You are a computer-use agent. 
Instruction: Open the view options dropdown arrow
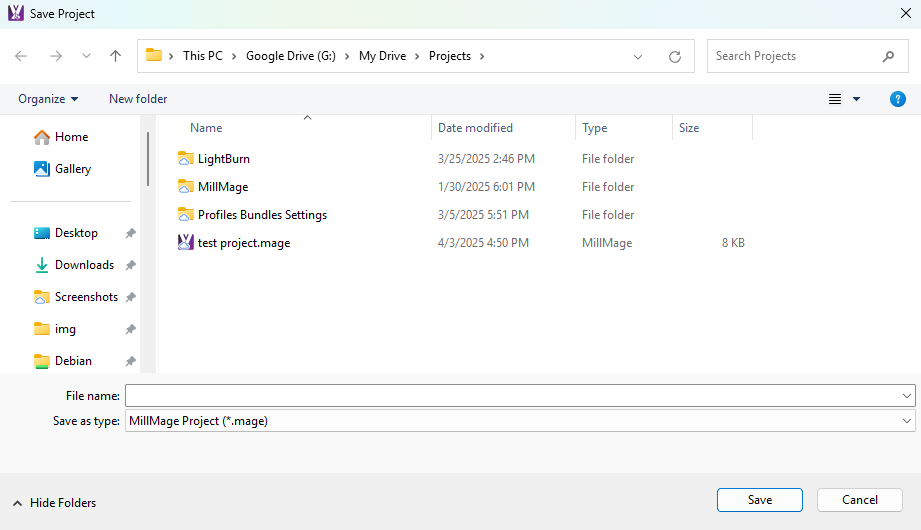[x=856, y=99]
